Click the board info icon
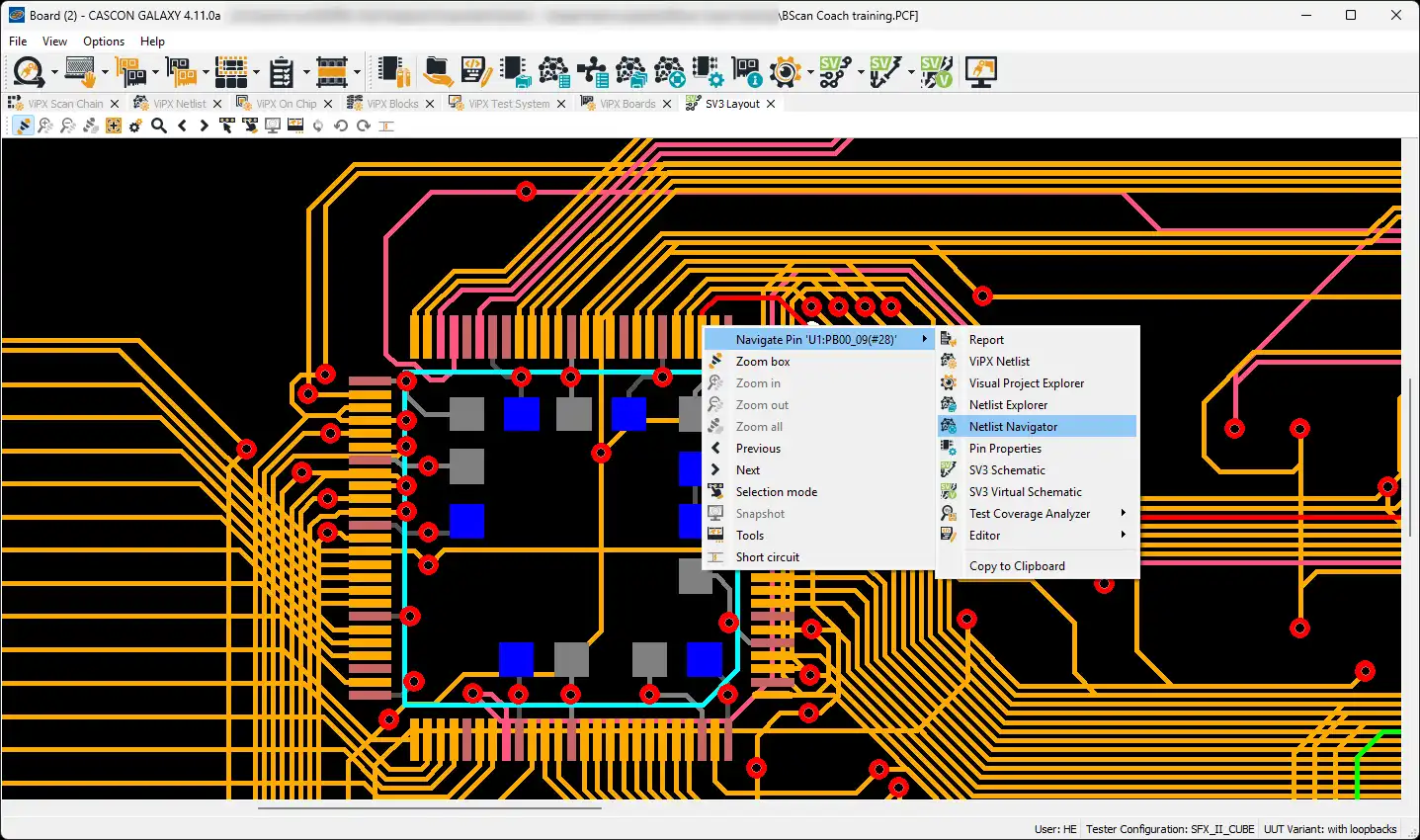 coord(746,72)
